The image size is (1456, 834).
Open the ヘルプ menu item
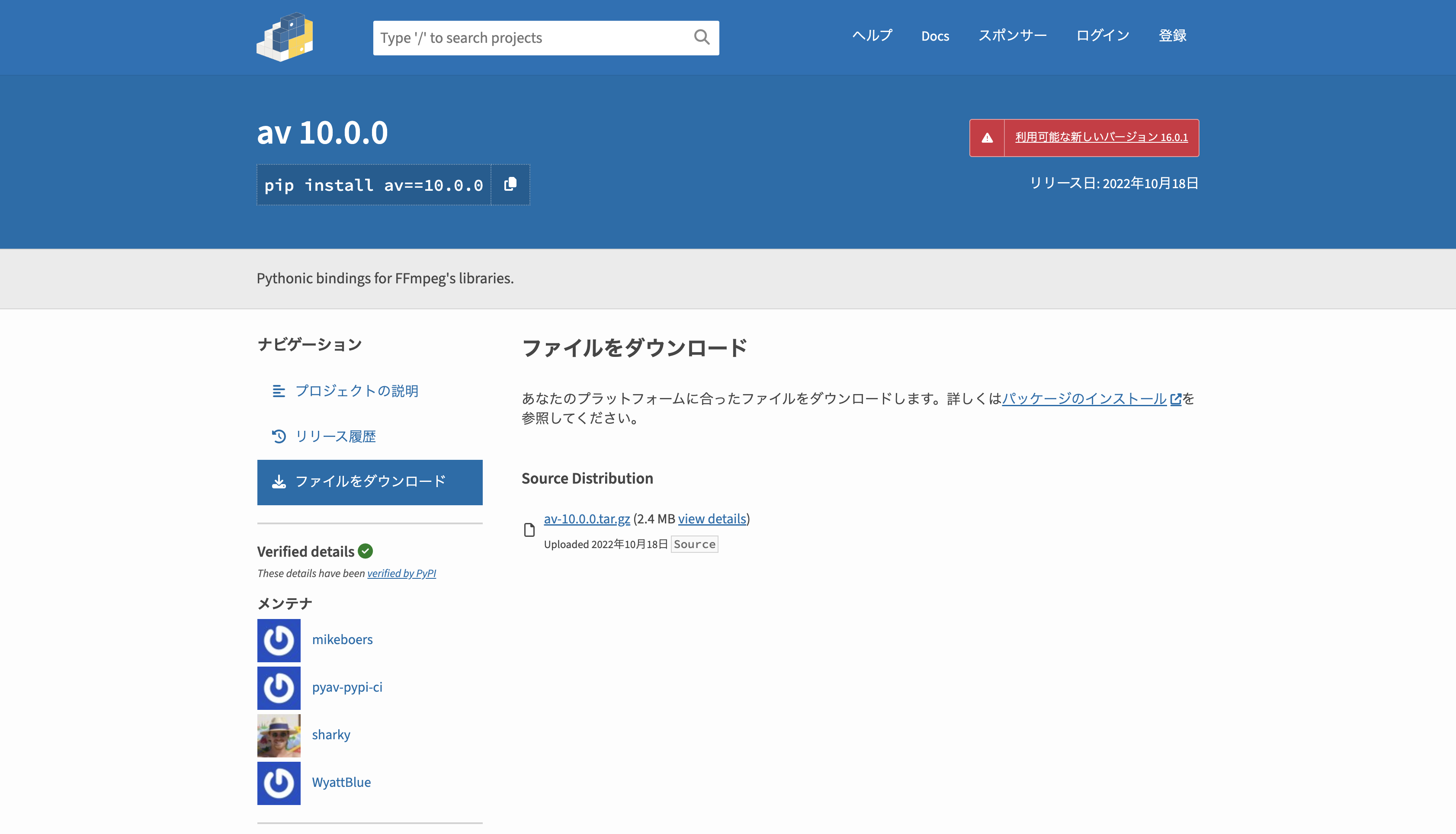coord(872,35)
